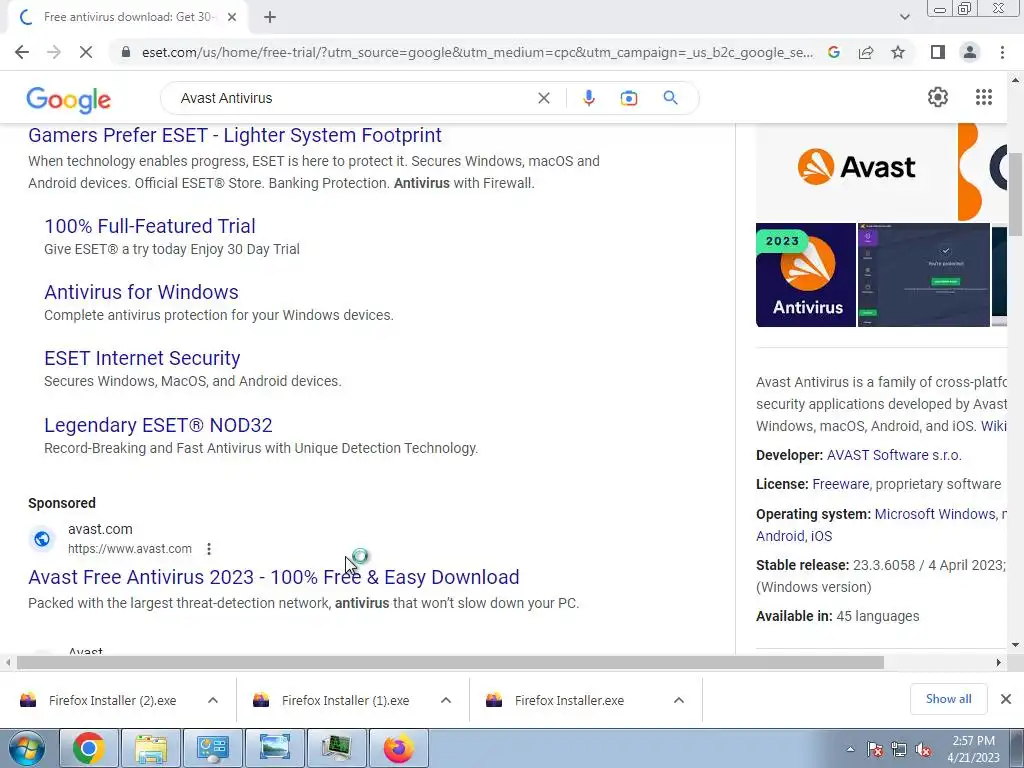Expand Firefox Installer (1).exe download options

[x=446, y=700]
